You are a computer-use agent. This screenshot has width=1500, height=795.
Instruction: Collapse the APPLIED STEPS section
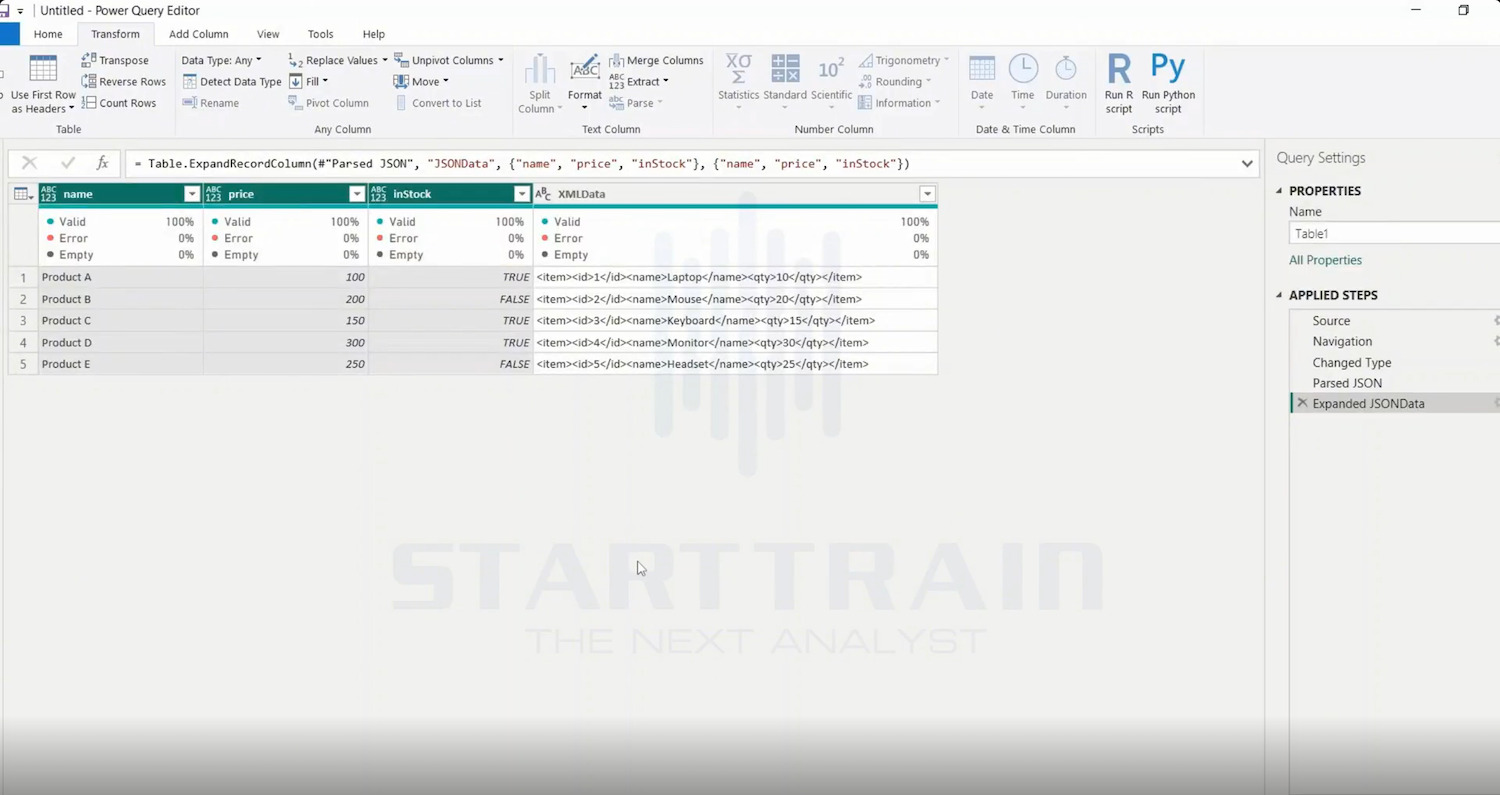click(1279, 295)
